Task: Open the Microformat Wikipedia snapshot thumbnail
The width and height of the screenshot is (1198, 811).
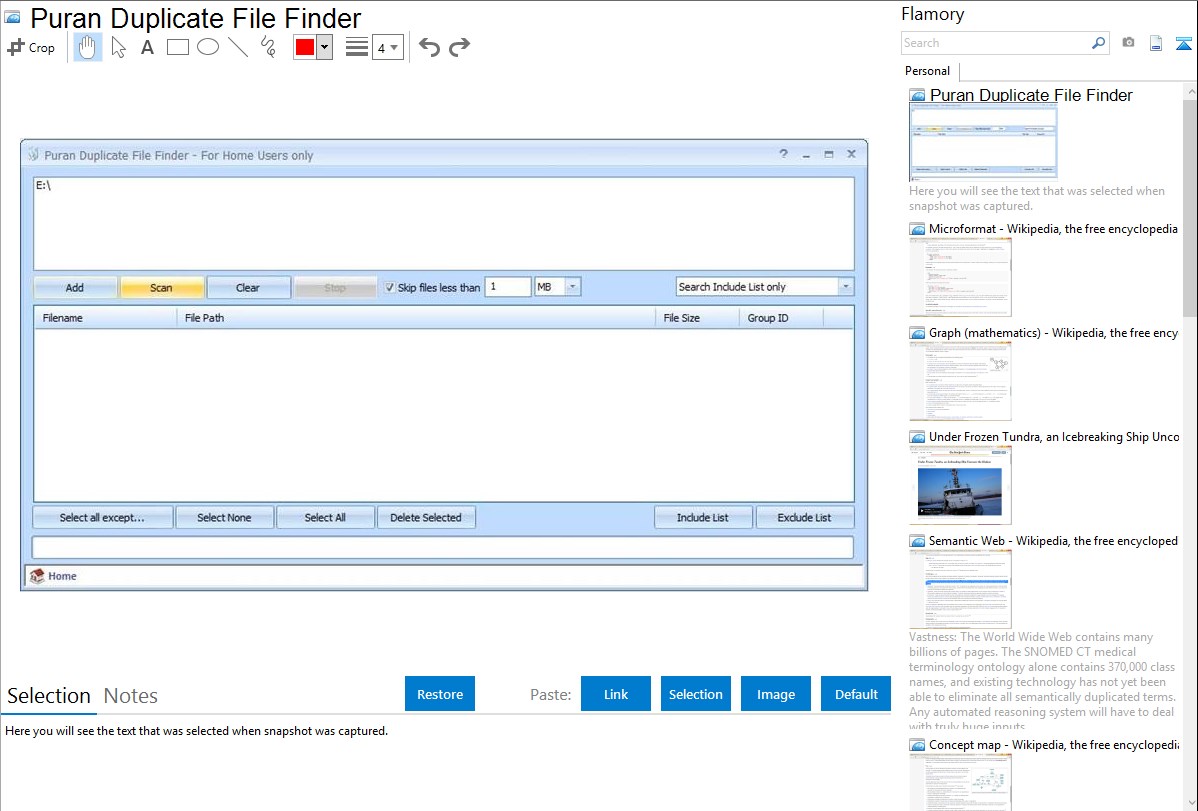Action: click(960, 277)
